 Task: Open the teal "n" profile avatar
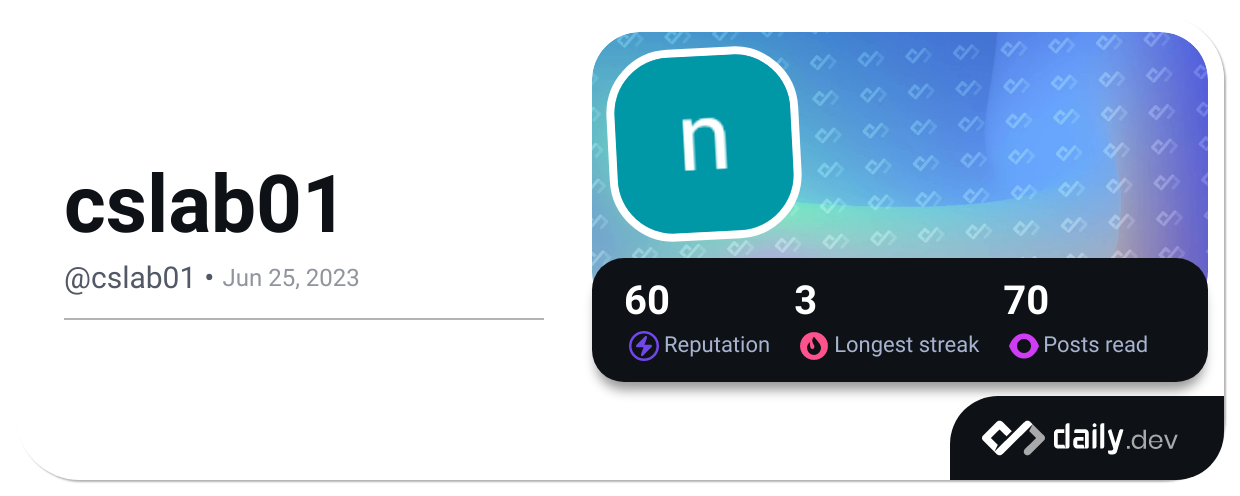[x=705, y=141]
